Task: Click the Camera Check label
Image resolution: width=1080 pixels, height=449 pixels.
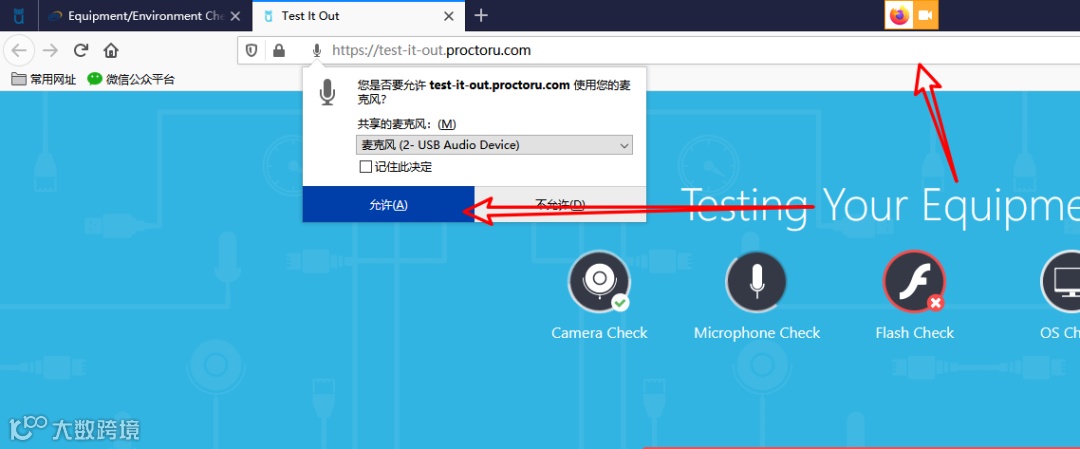Action: 599,333
